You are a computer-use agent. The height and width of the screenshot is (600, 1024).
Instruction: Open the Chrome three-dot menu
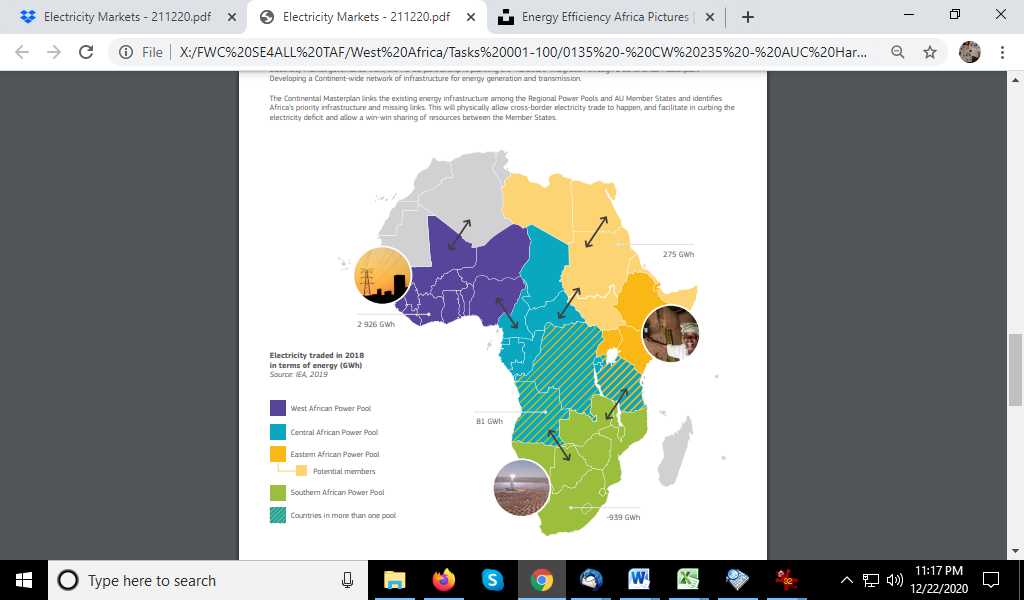tap(1002, 52)
